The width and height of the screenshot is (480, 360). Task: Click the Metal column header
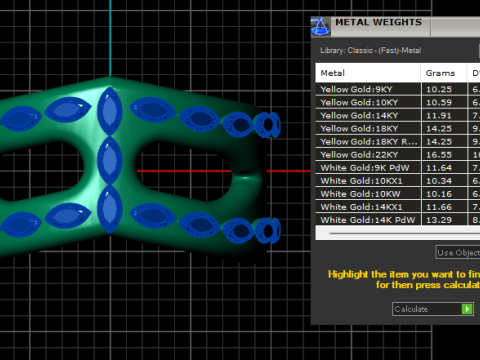coord(368,73)
